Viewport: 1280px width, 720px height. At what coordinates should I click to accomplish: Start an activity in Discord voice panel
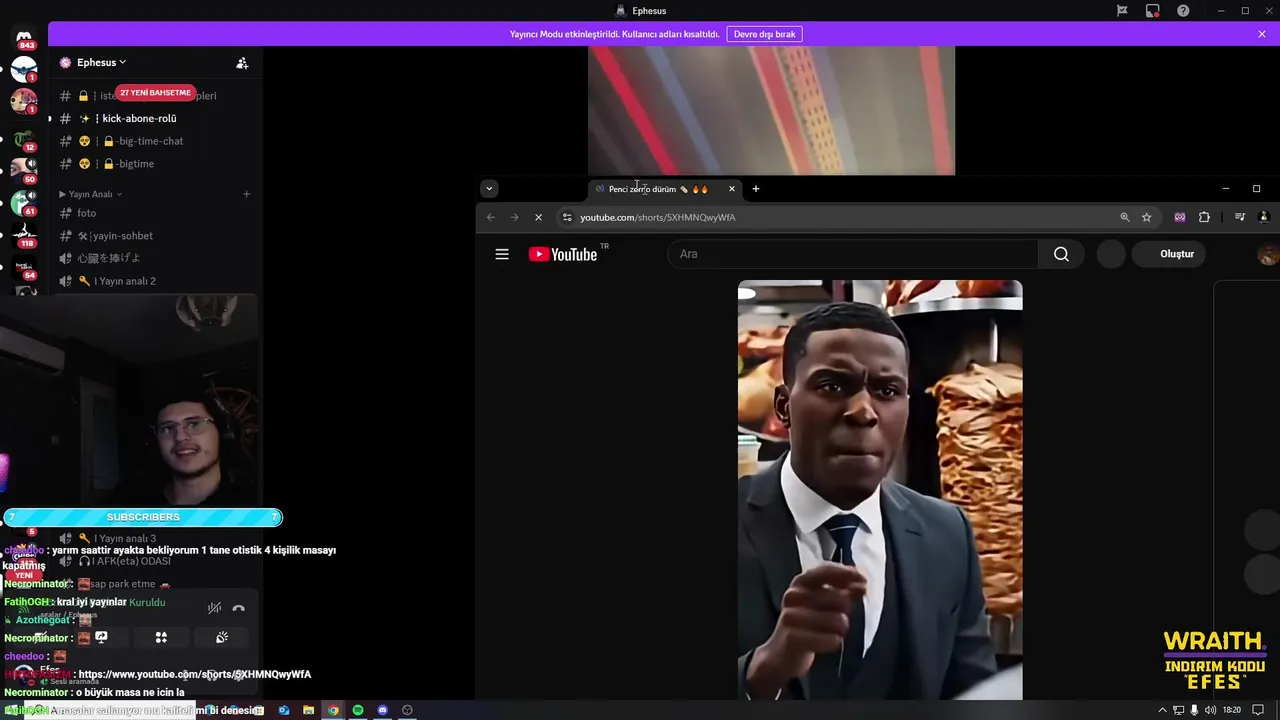[161, 637]
